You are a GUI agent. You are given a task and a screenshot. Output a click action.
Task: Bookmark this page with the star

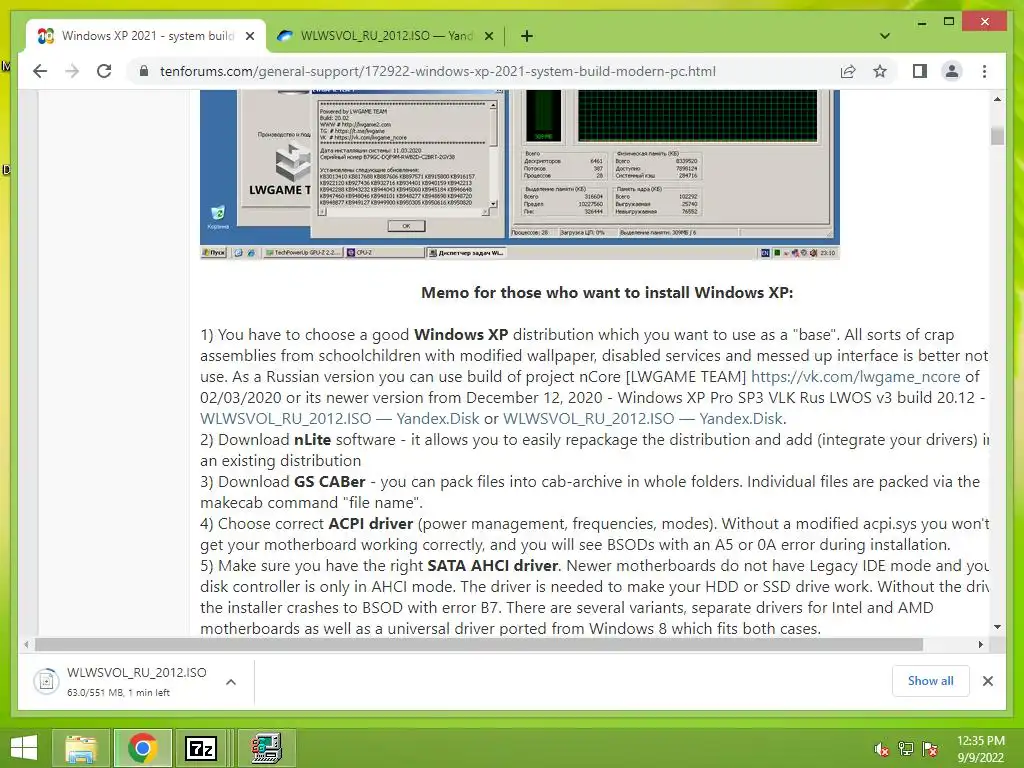880,71
